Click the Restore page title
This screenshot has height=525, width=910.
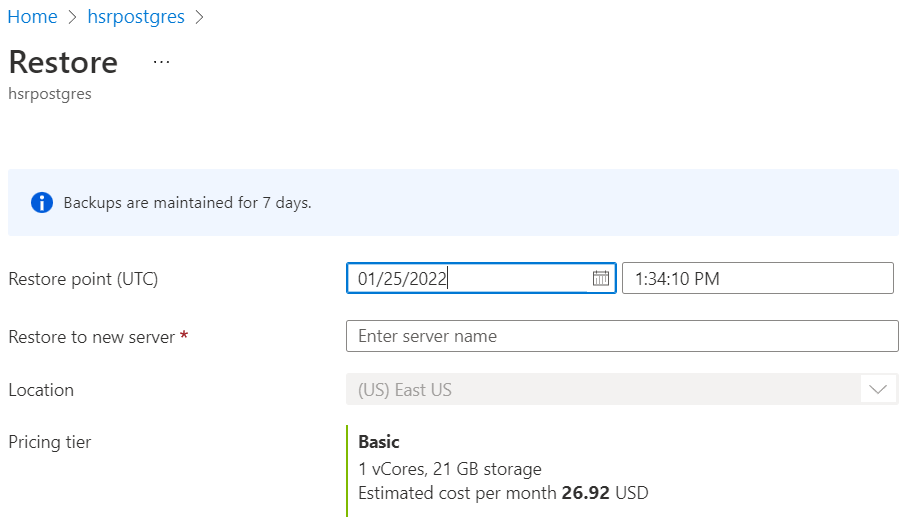pyautogui.click(x=63, y=62)
